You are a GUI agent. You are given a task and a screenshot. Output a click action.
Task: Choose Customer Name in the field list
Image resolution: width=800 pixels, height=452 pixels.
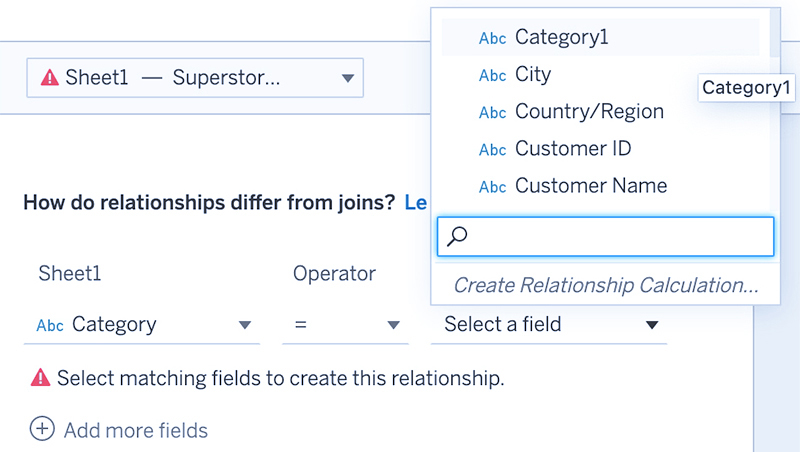tap(601, 186)
